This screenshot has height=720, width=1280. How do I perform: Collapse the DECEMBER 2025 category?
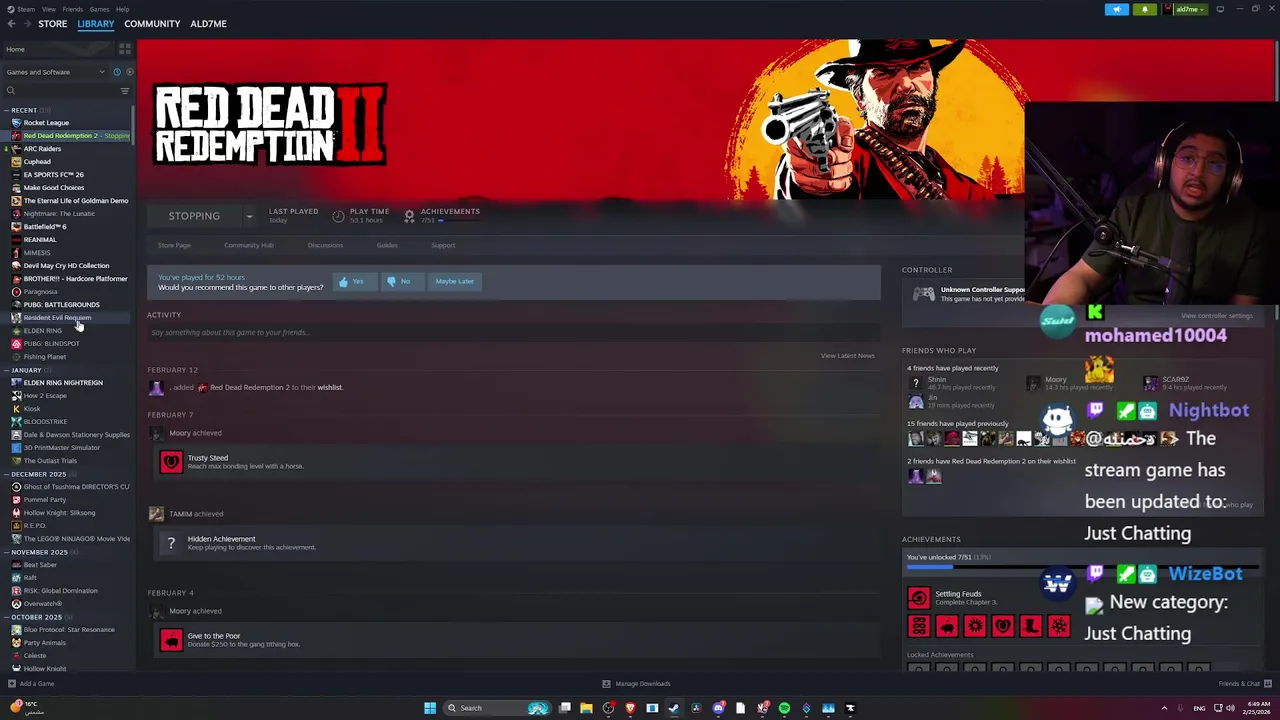pyautogui.click(x=7, y=474)
